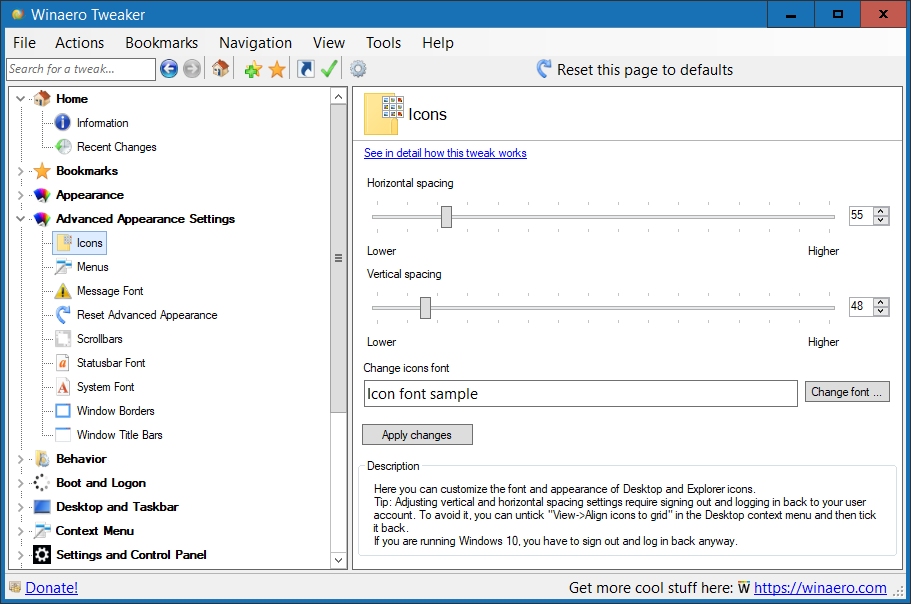
Task: Open settings with the gear toolbar icon
Action: tap(358, 69)
